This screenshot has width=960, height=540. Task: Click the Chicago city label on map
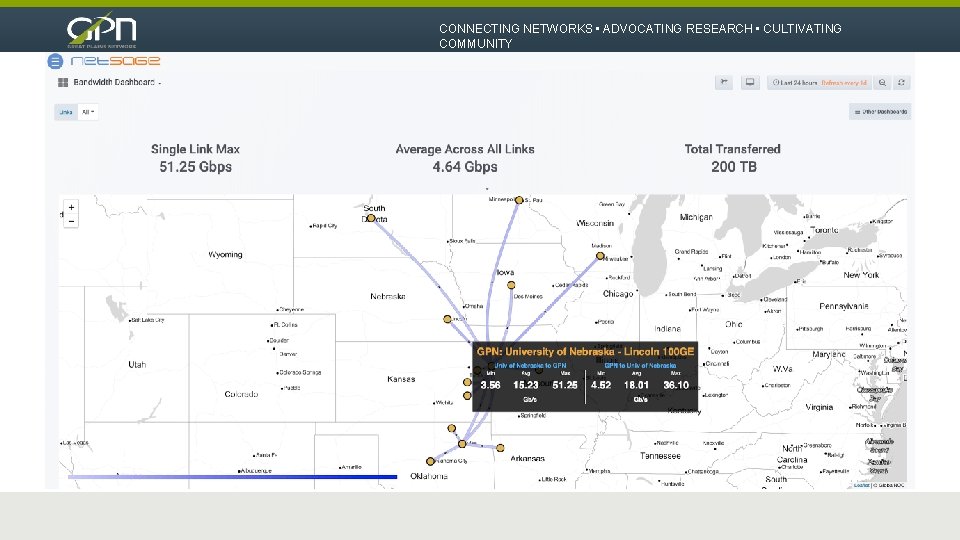click(618, 294)
